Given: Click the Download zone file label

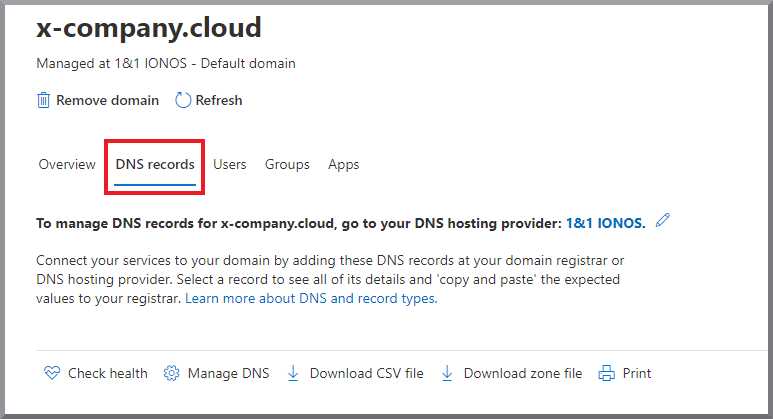Looking at the screenshot, I should [x=523, y=373].
